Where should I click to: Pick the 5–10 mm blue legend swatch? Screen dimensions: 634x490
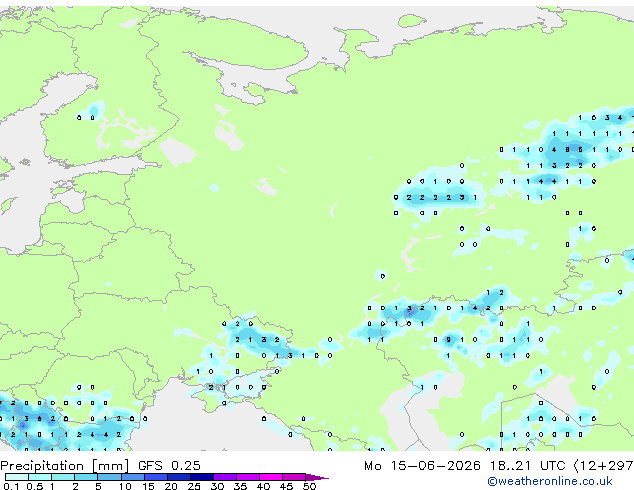tap(109, 477)
